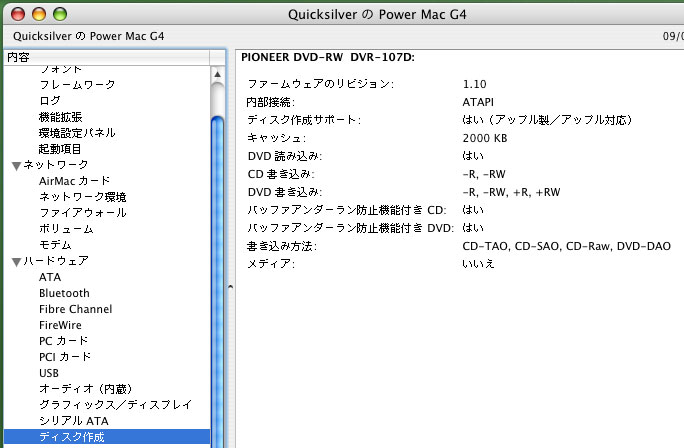
Task: Collapse the ネットワーク disclosure triangle
Action: (16, 165)
